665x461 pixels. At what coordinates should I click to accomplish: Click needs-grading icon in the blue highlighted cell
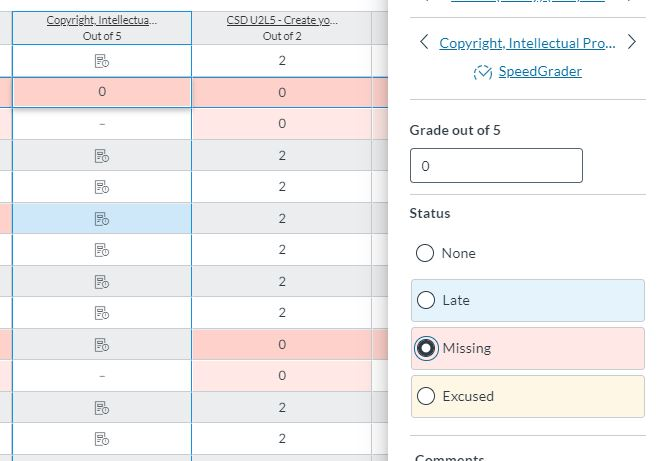(101, 218)
